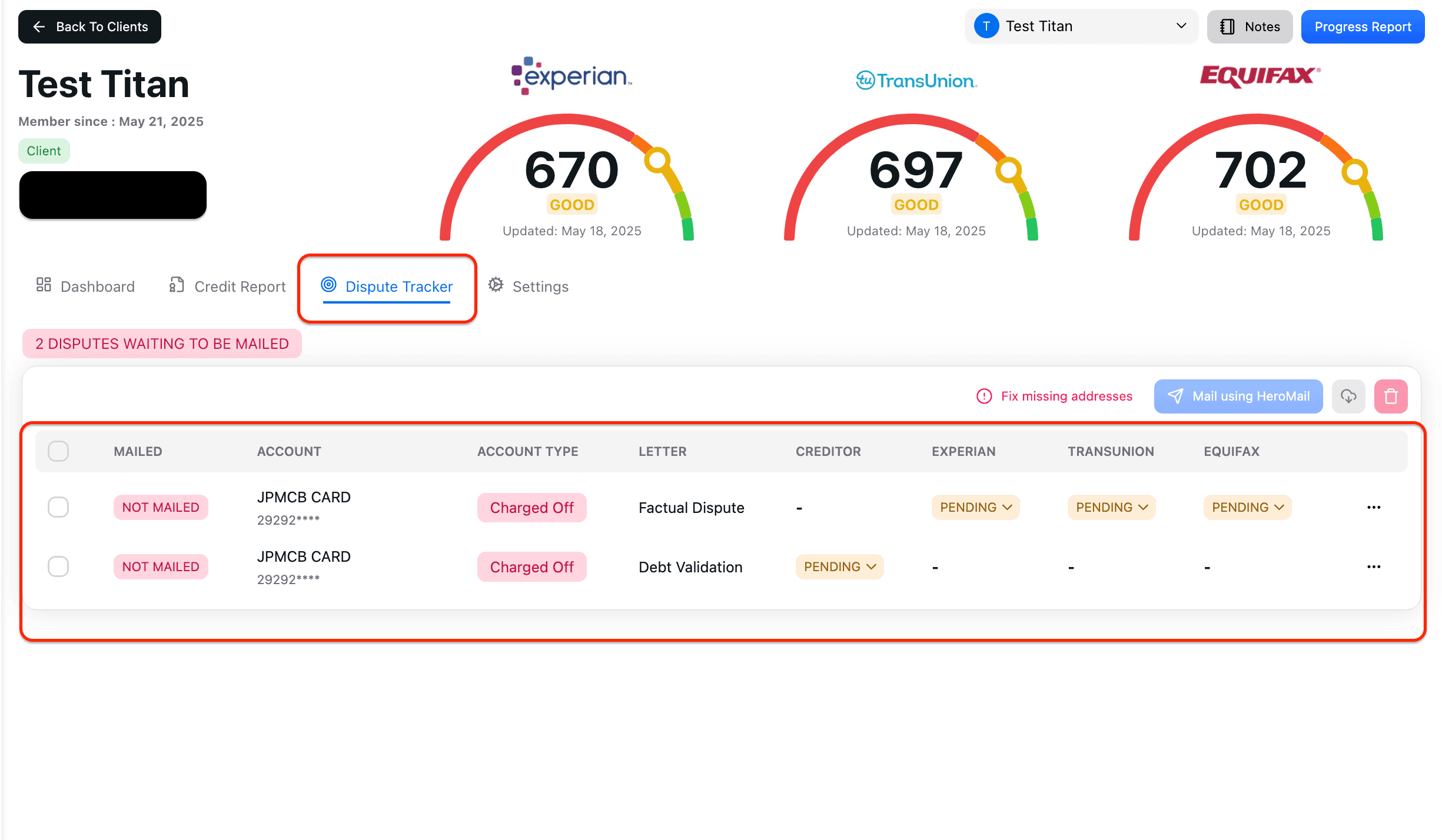This screenshot has width=1442, height=840.
Task: Check the Debt Validation row checkbox
Action: click(58, 566)
